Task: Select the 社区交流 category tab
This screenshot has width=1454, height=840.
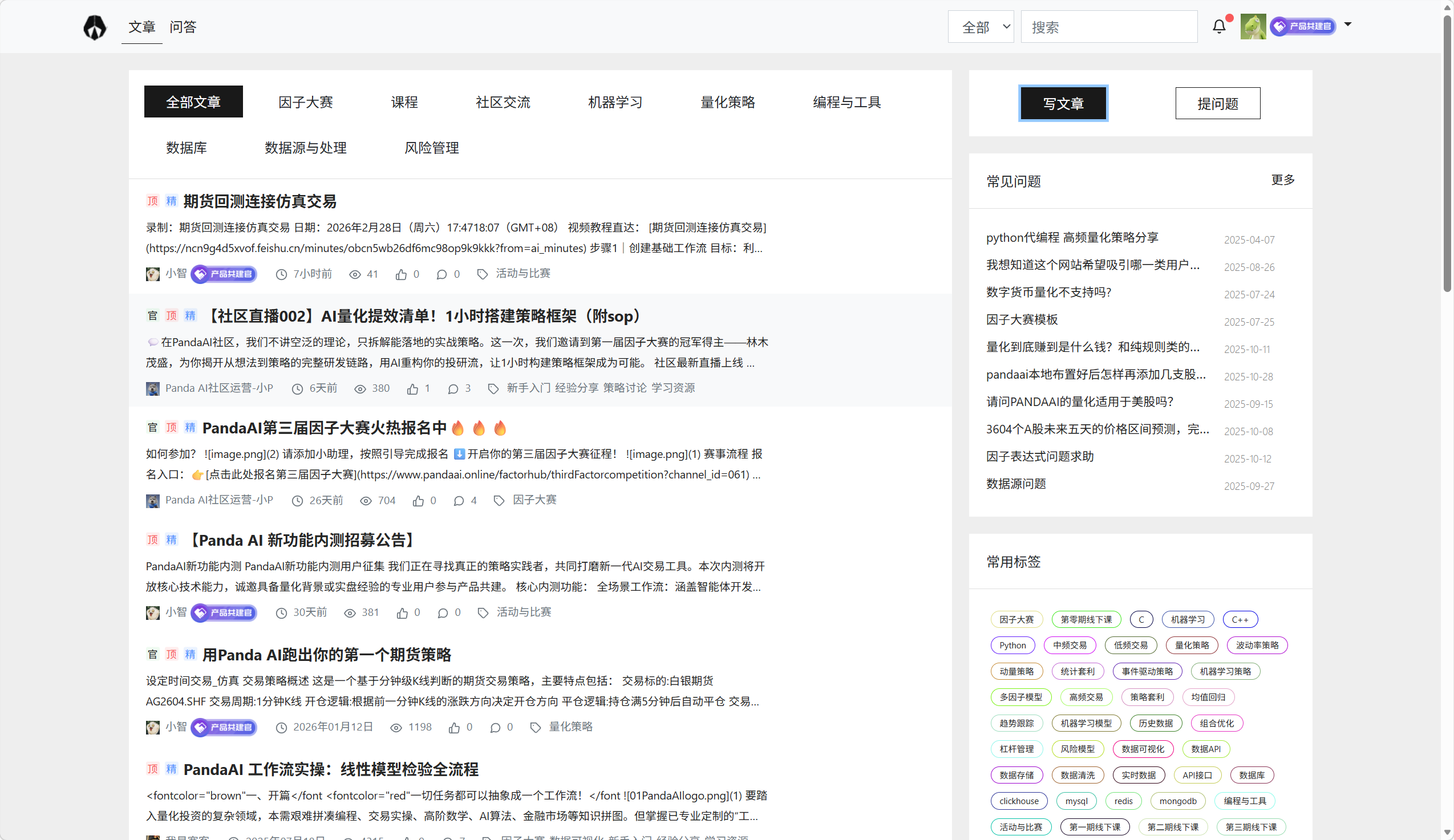Action: tap(503, 102)
